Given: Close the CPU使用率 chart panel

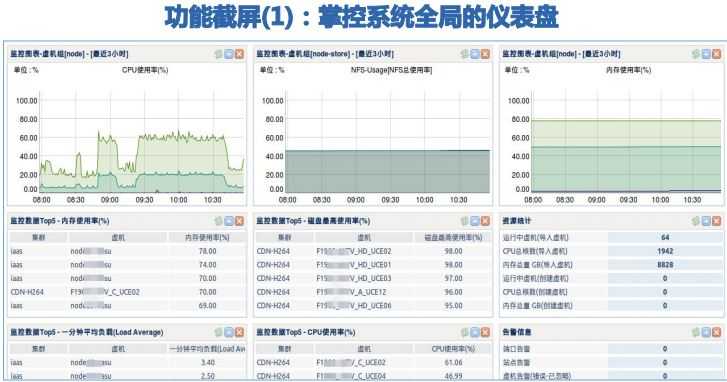Looking at the screenshot, I should pyautogui.click(x=239, y=54).
